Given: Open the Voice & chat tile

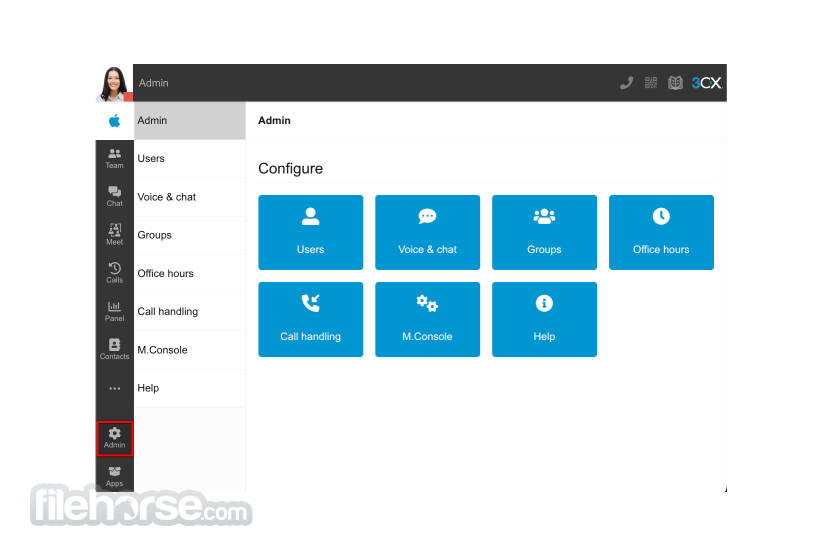Looking at the screenshot, I should (427, 232).
